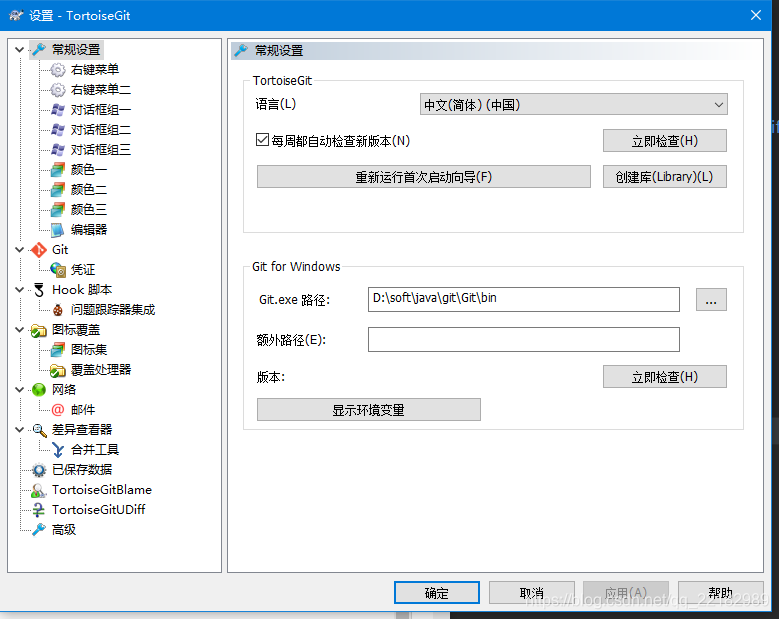
Task: Open 覆盖处理器 settings page
Action: point(101,370)
